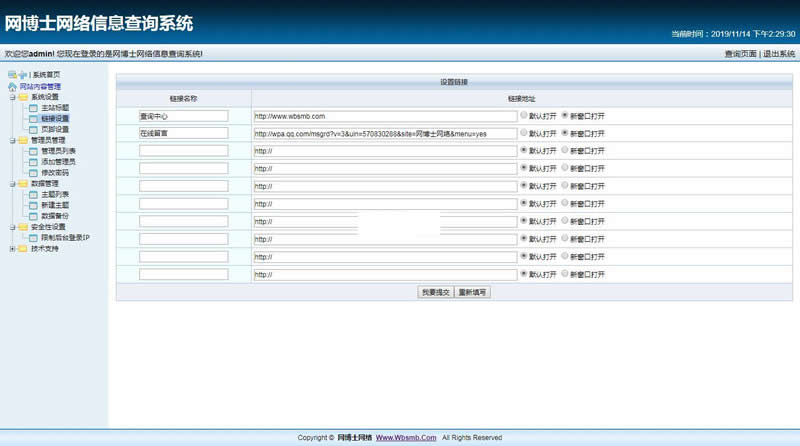Click the 管理员管理 folder icon
The image size is (800, 446).
click(23, 140)
